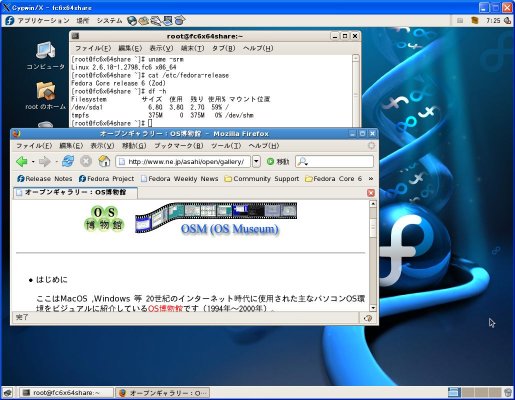The image size is (515, 400).
Task: Click the Firefox icon in browser title bar
Action: [16, 134]
